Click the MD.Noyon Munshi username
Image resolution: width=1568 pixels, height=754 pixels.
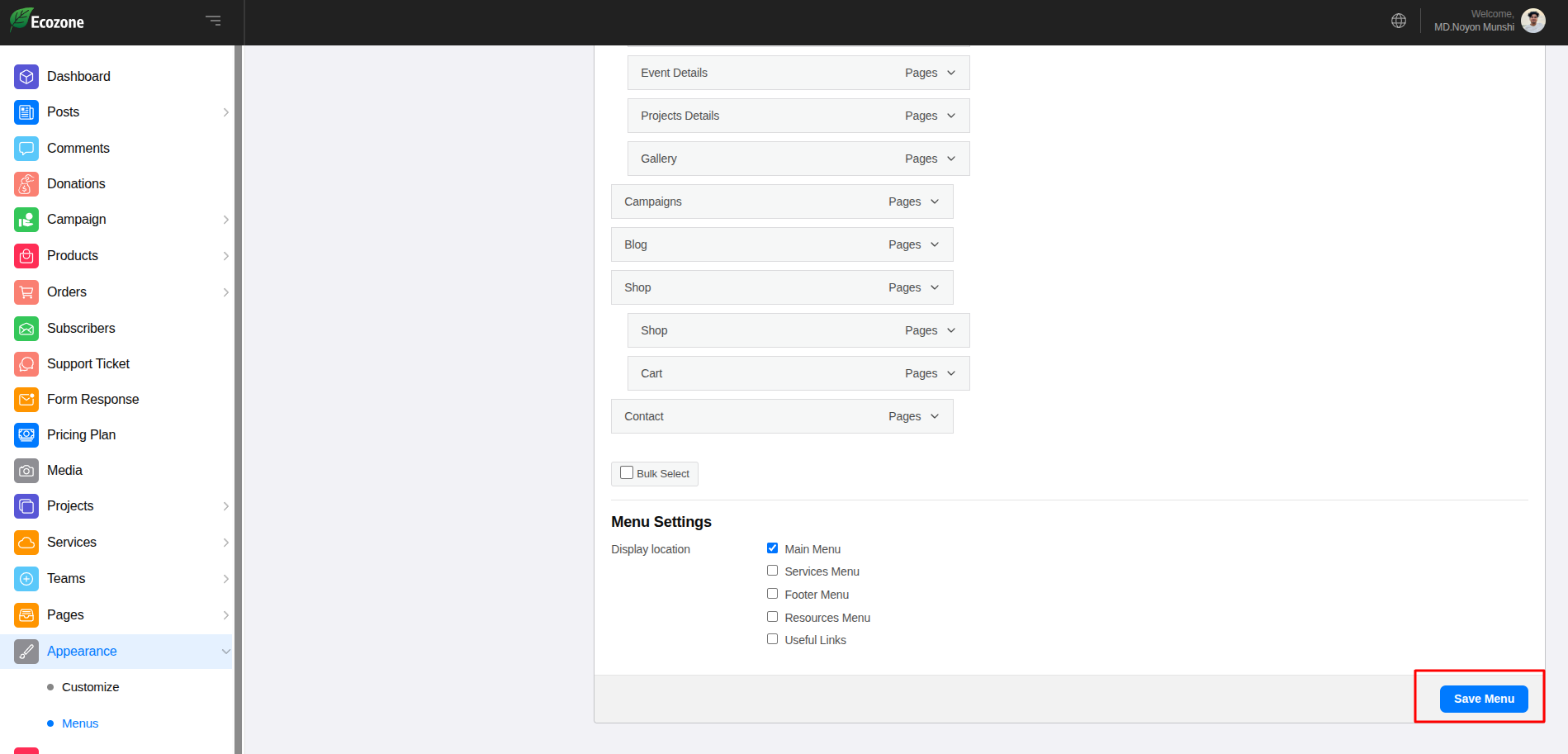click(1474, 27)
